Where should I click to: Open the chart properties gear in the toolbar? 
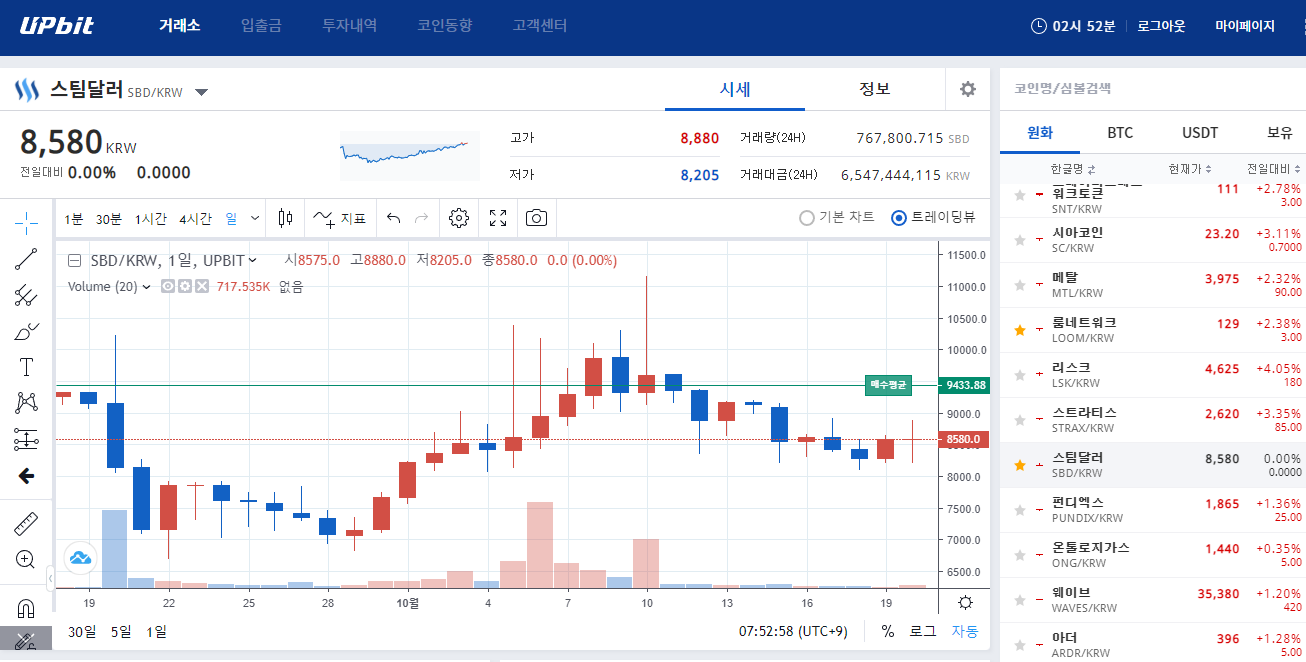pos(459,218)
